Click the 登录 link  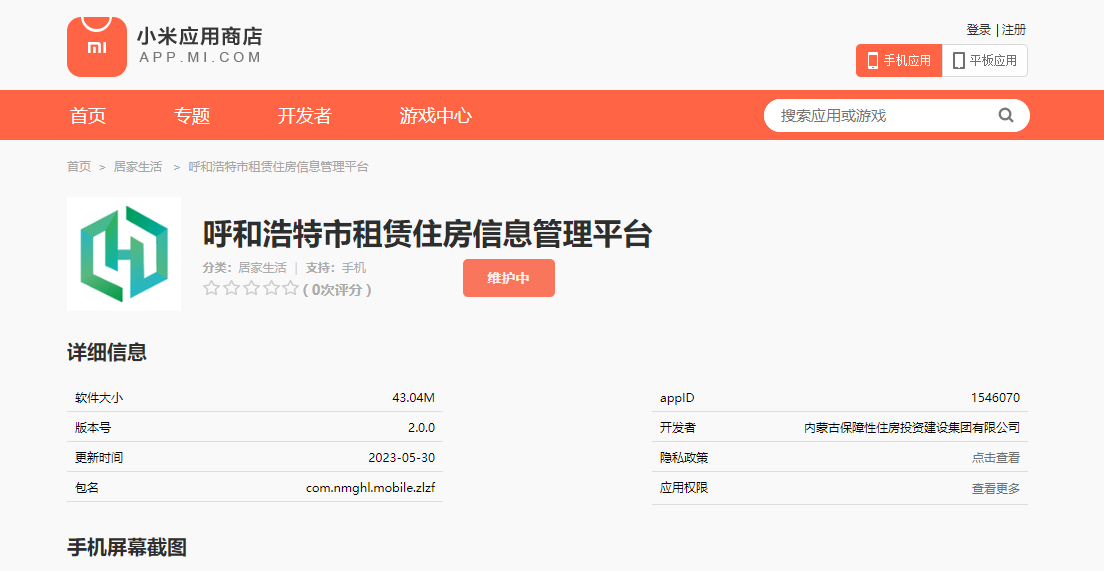979,30
